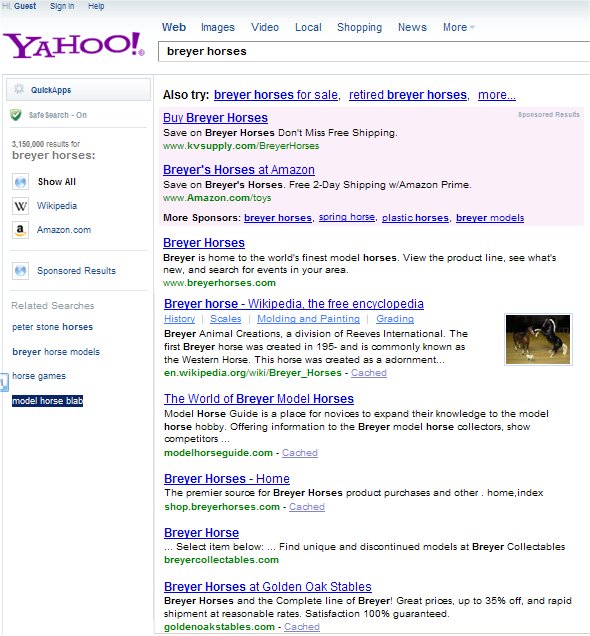Select the Sponsored Results filter in sidebar
Viewport: 590px width, 636px height.
pos(76,271)
